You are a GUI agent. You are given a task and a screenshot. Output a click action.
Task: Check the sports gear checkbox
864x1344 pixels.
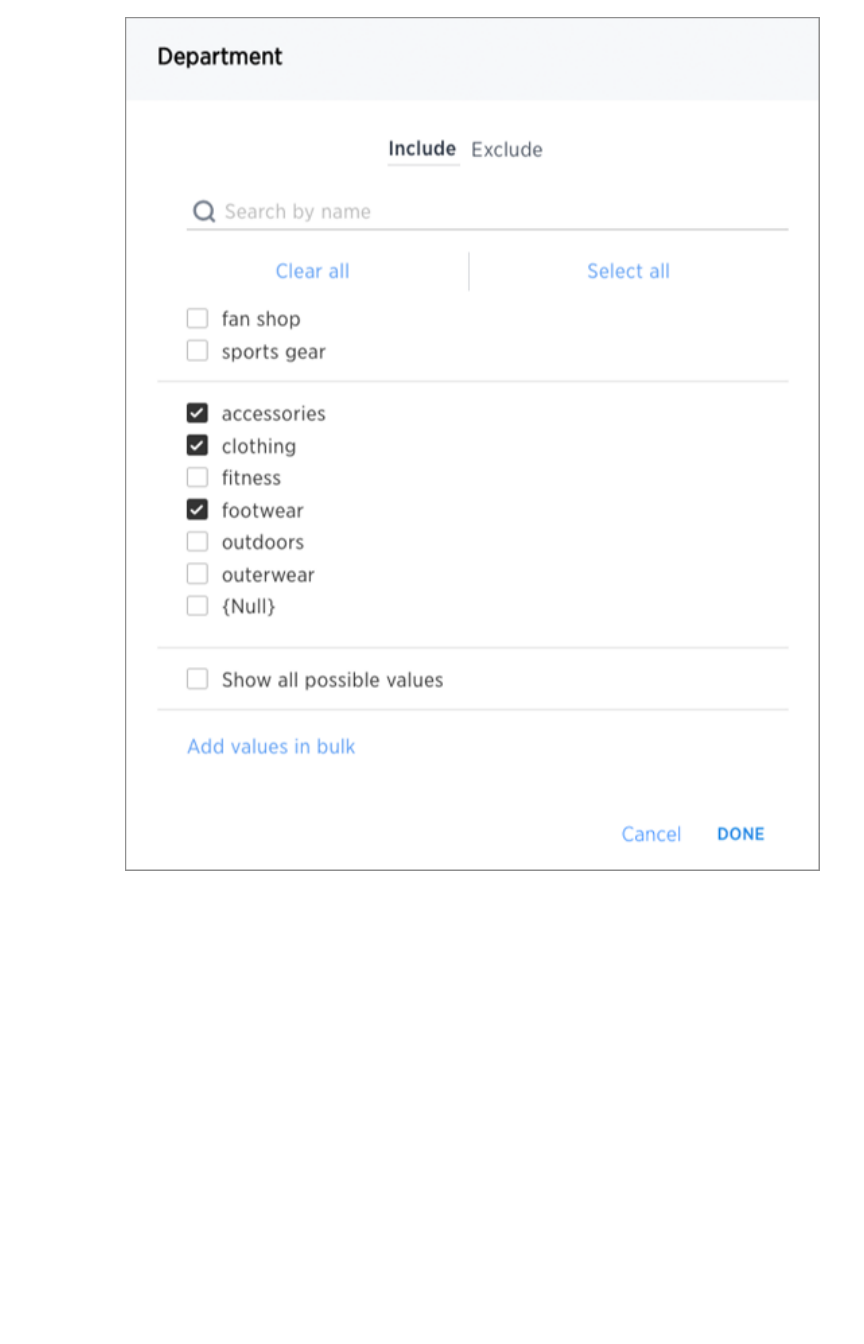[198, 351]
